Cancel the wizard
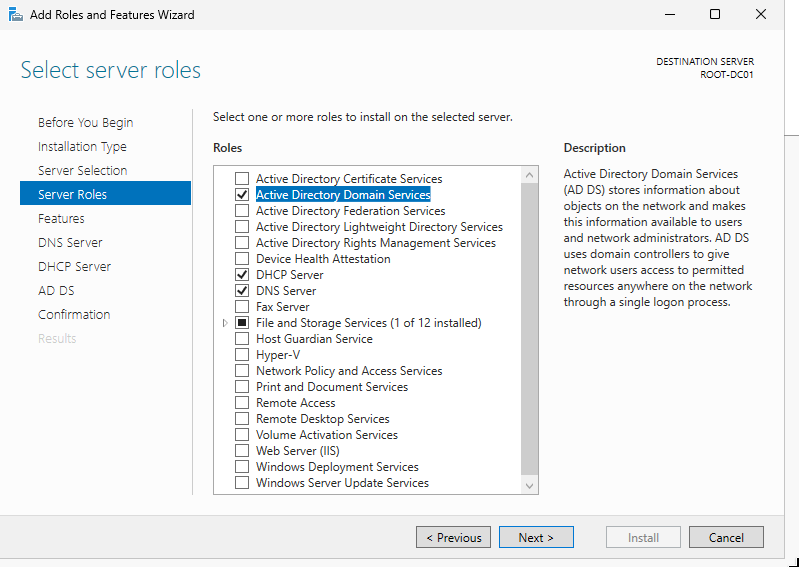The image size is (799, 567). click(x=727, y=537)
